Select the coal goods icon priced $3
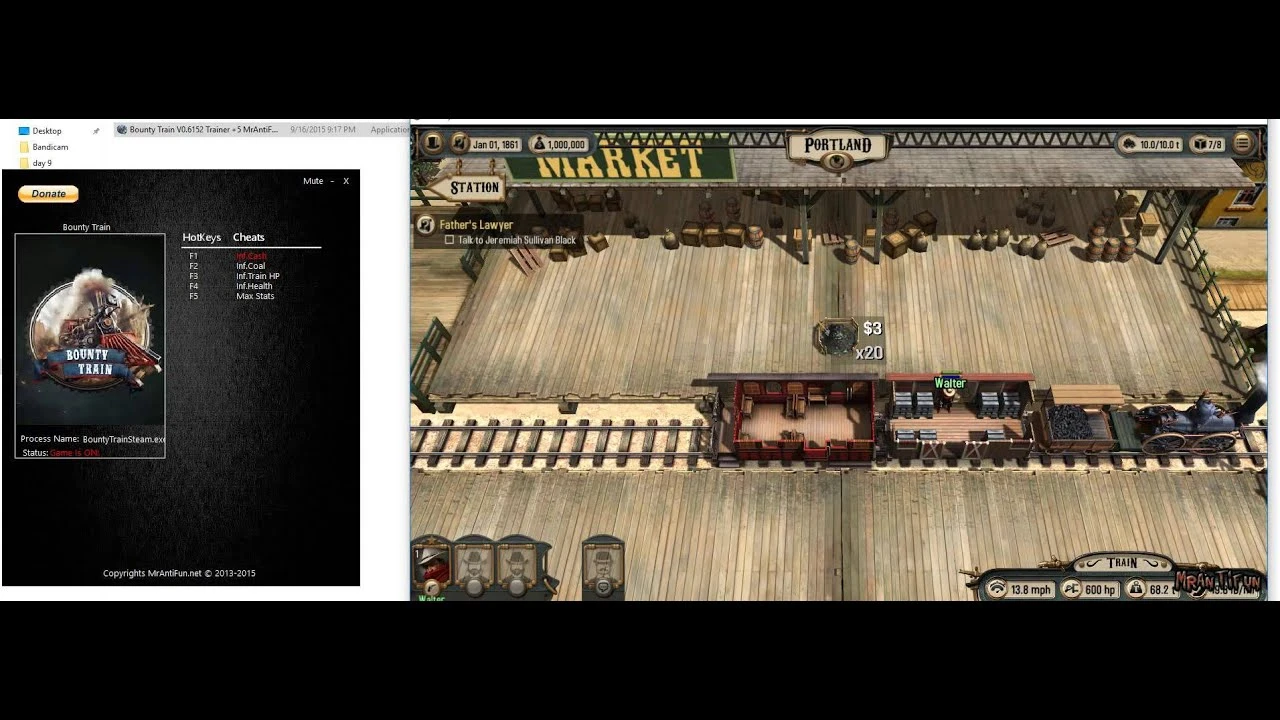The width and height of the screenshot is (1280, 720). (836, 336)
